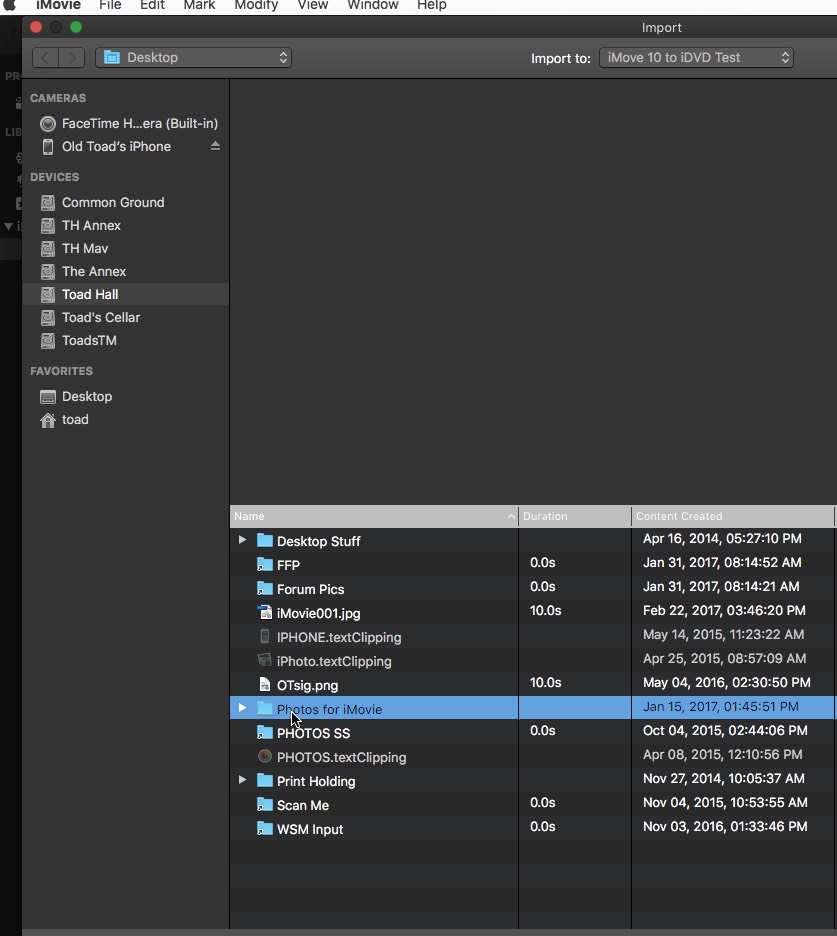Open the Help menu
The height and width of the screenshot is (936, 837).
[432, 5]
